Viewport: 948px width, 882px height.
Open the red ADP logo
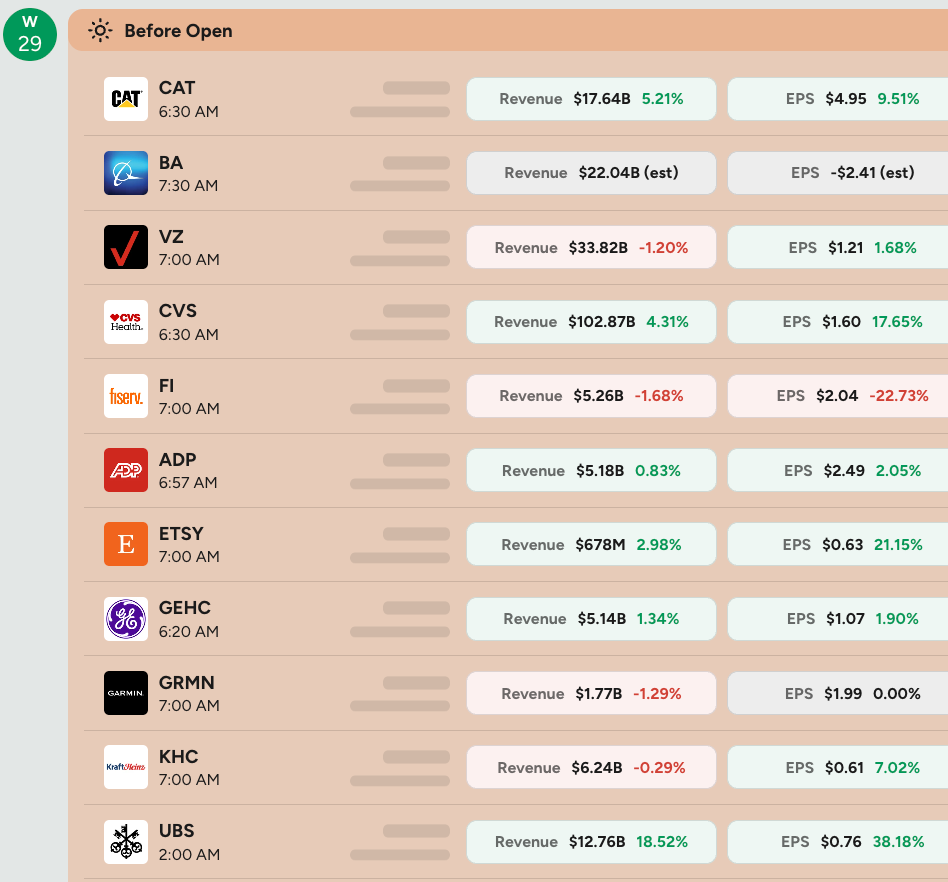click(x=126, y=470)
